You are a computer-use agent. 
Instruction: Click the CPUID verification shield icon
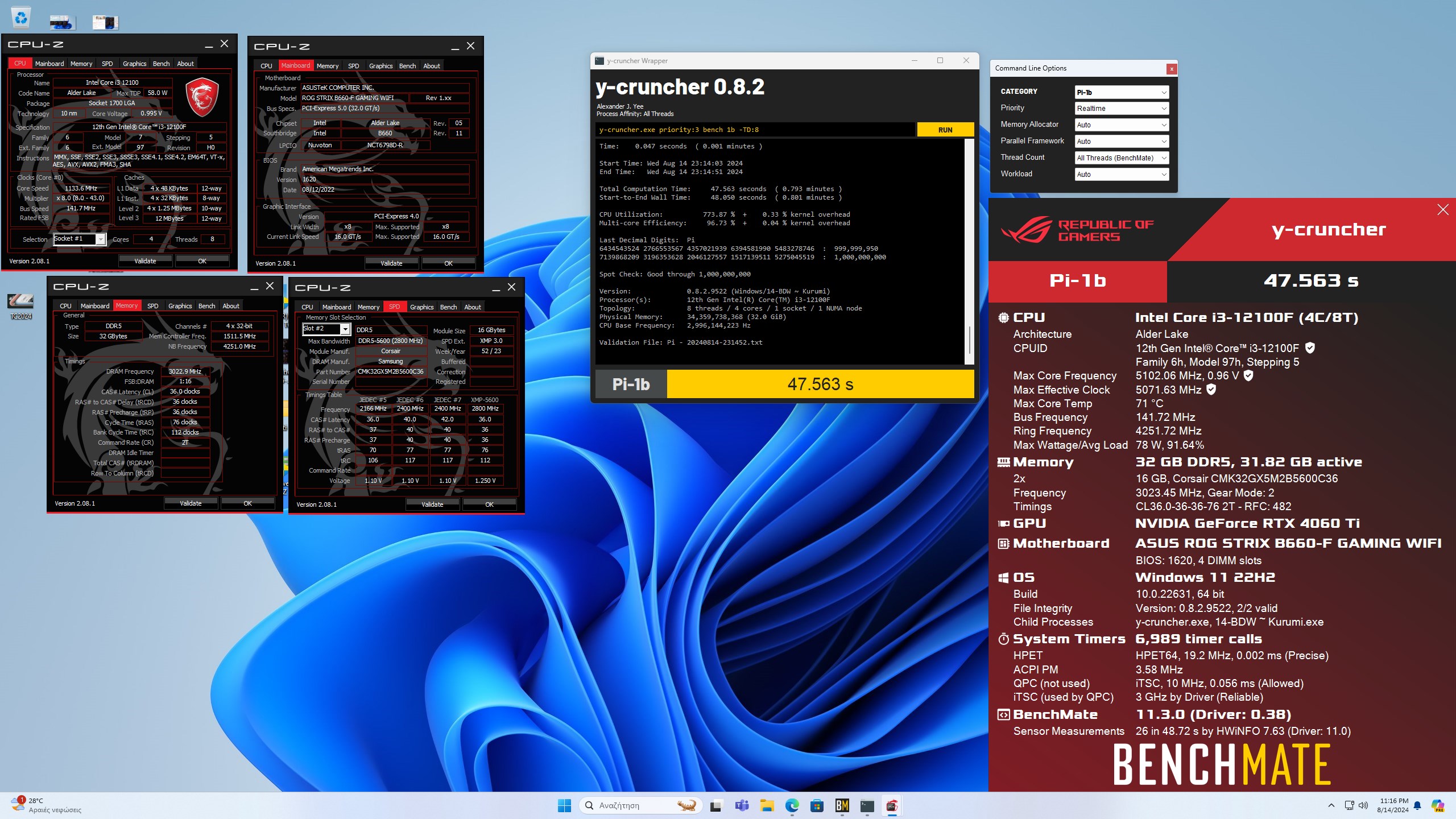[x=1310, y=348]
